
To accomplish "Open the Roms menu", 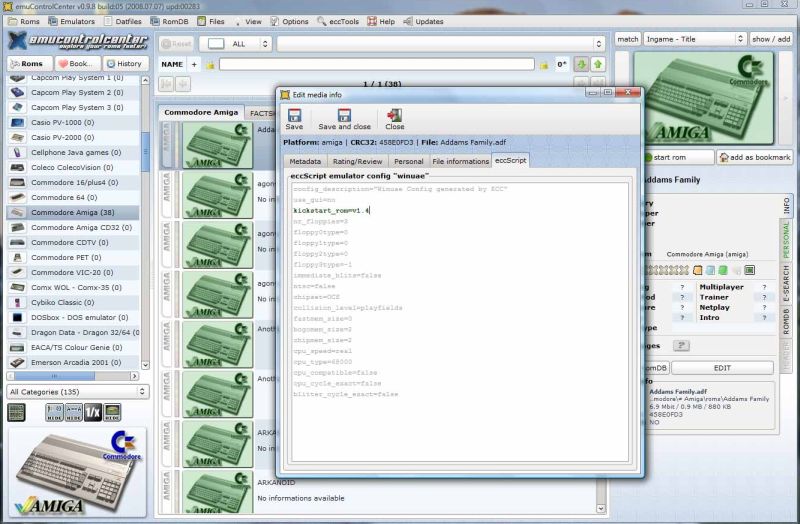I will (x=24, y=21).
